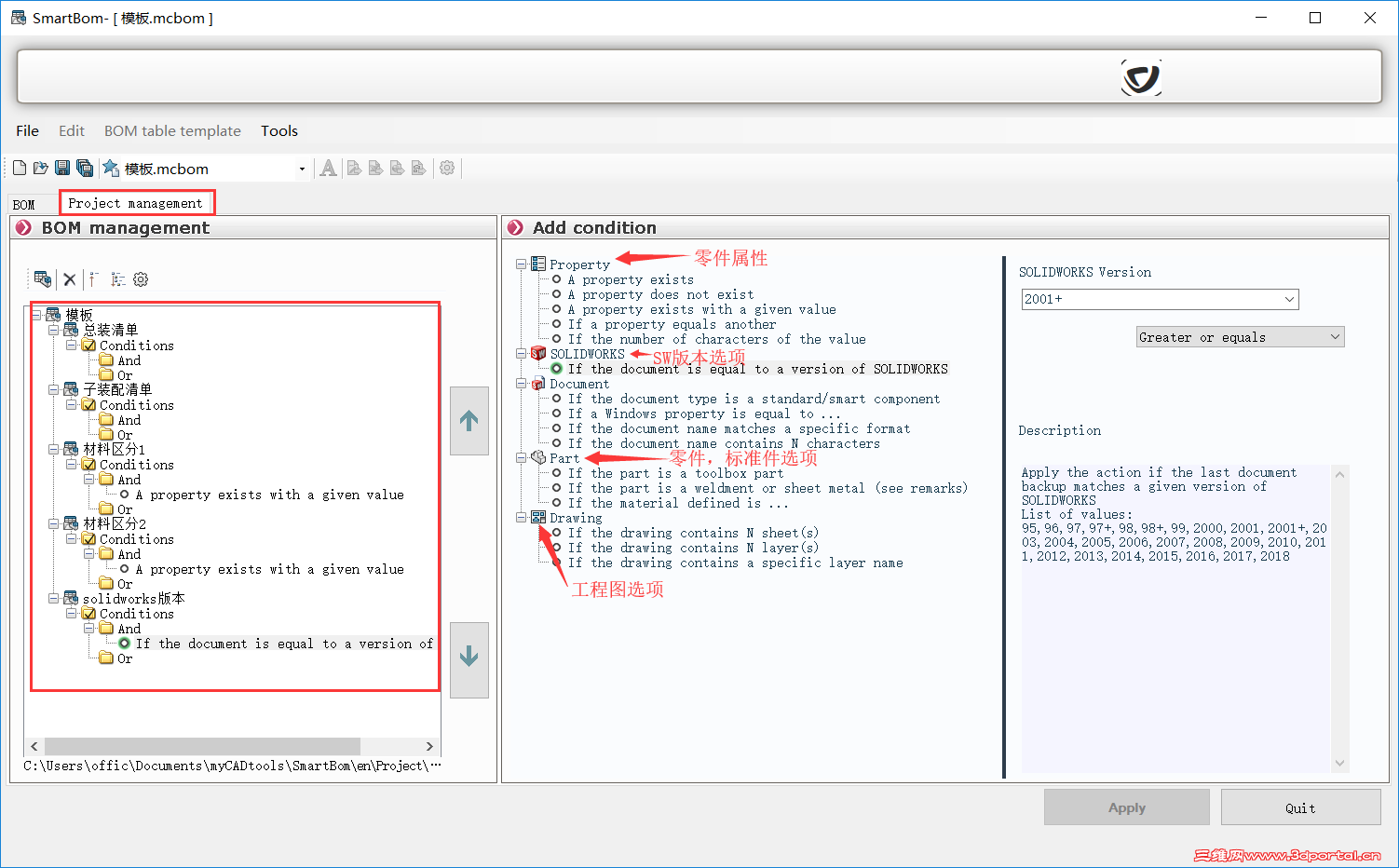Open a file with the toolbar folder icon

pyautogui.click(x=41, y=168)
